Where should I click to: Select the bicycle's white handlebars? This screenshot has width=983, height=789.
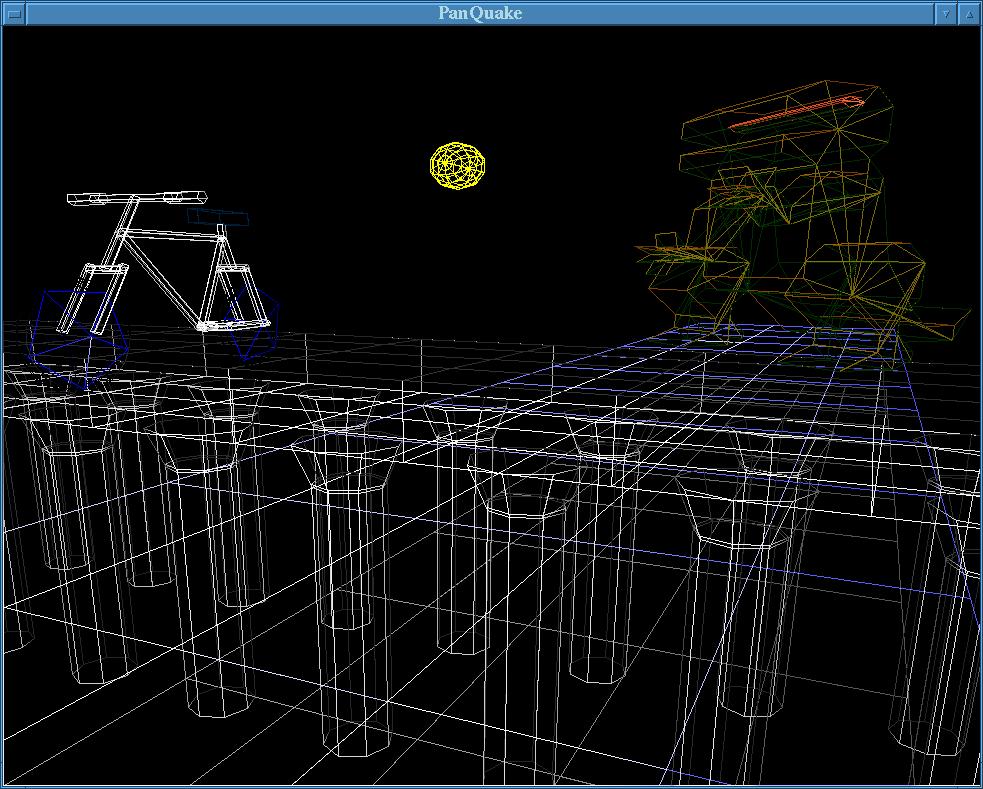(x=135, y=198)
